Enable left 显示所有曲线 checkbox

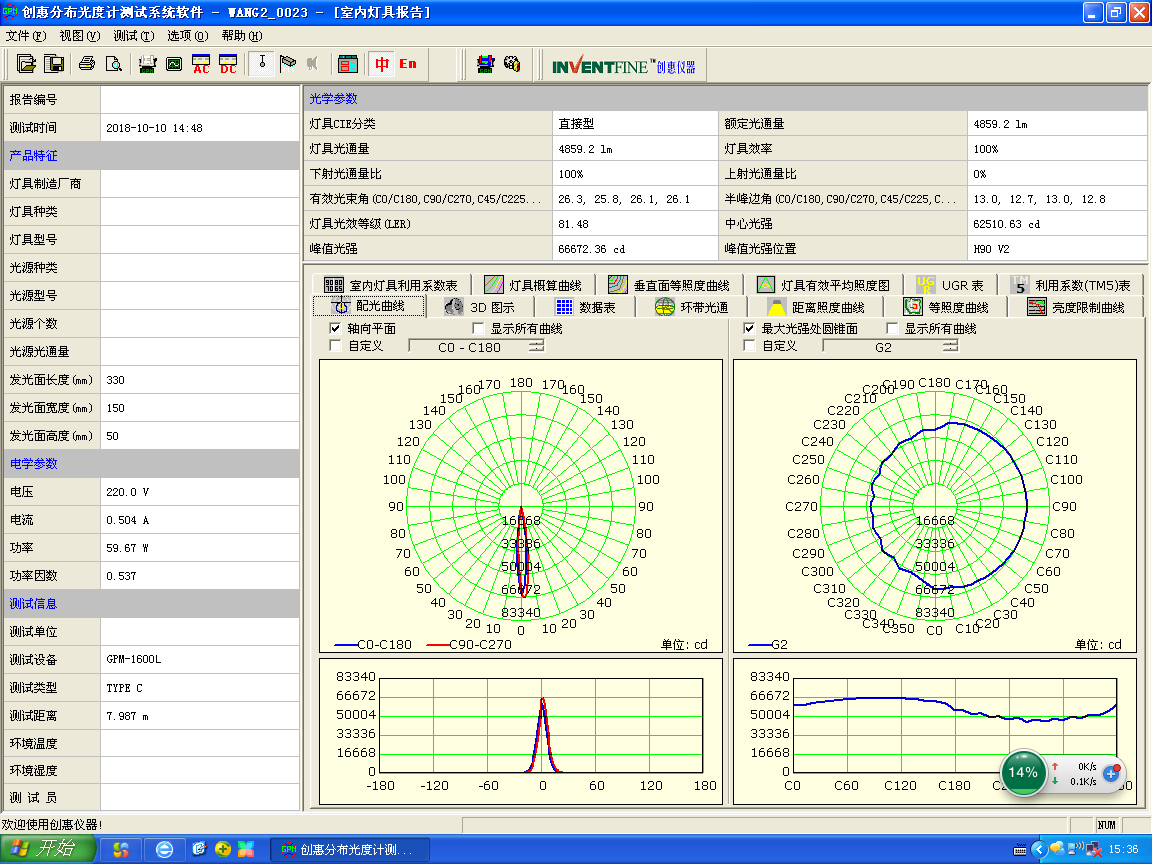(x=479, y=329)
